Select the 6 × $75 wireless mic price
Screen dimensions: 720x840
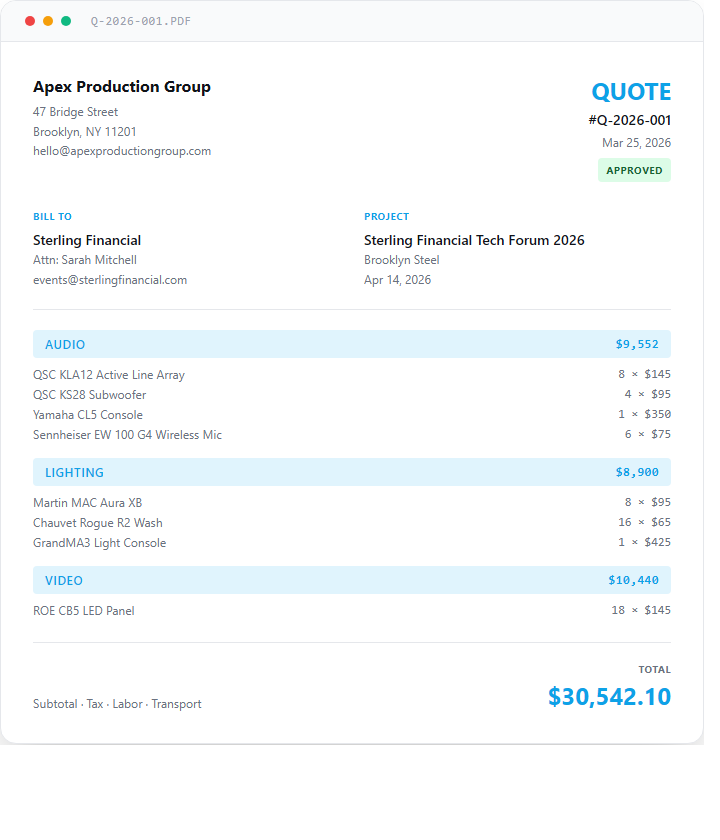point(648,434)
